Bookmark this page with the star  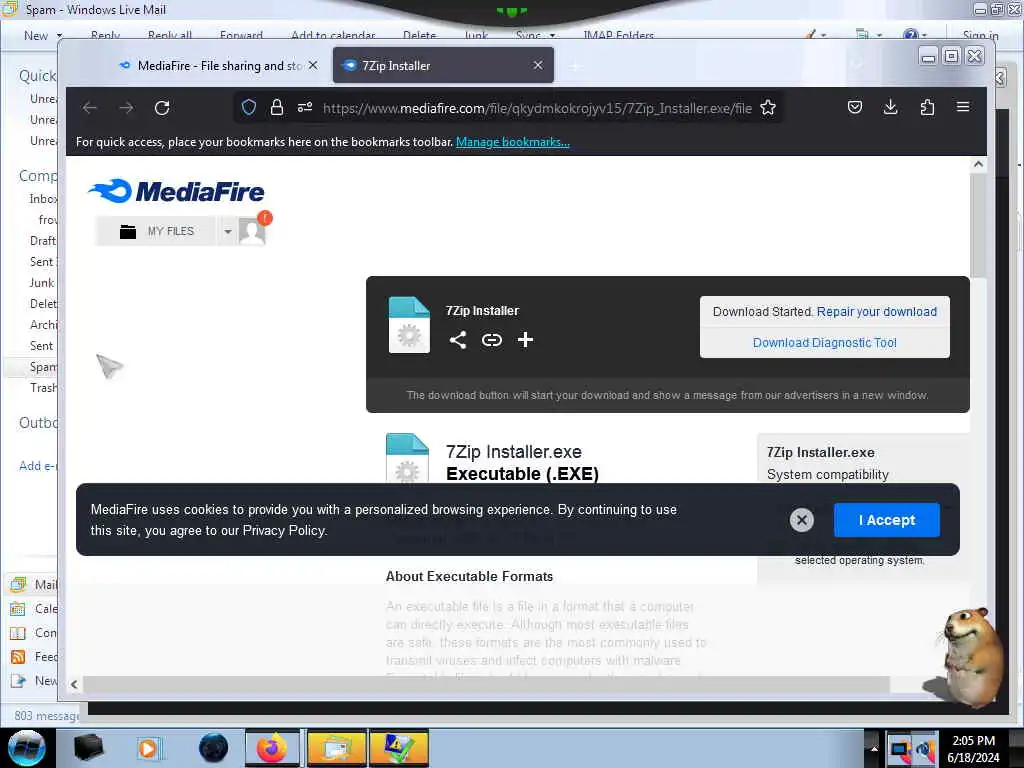768,108
